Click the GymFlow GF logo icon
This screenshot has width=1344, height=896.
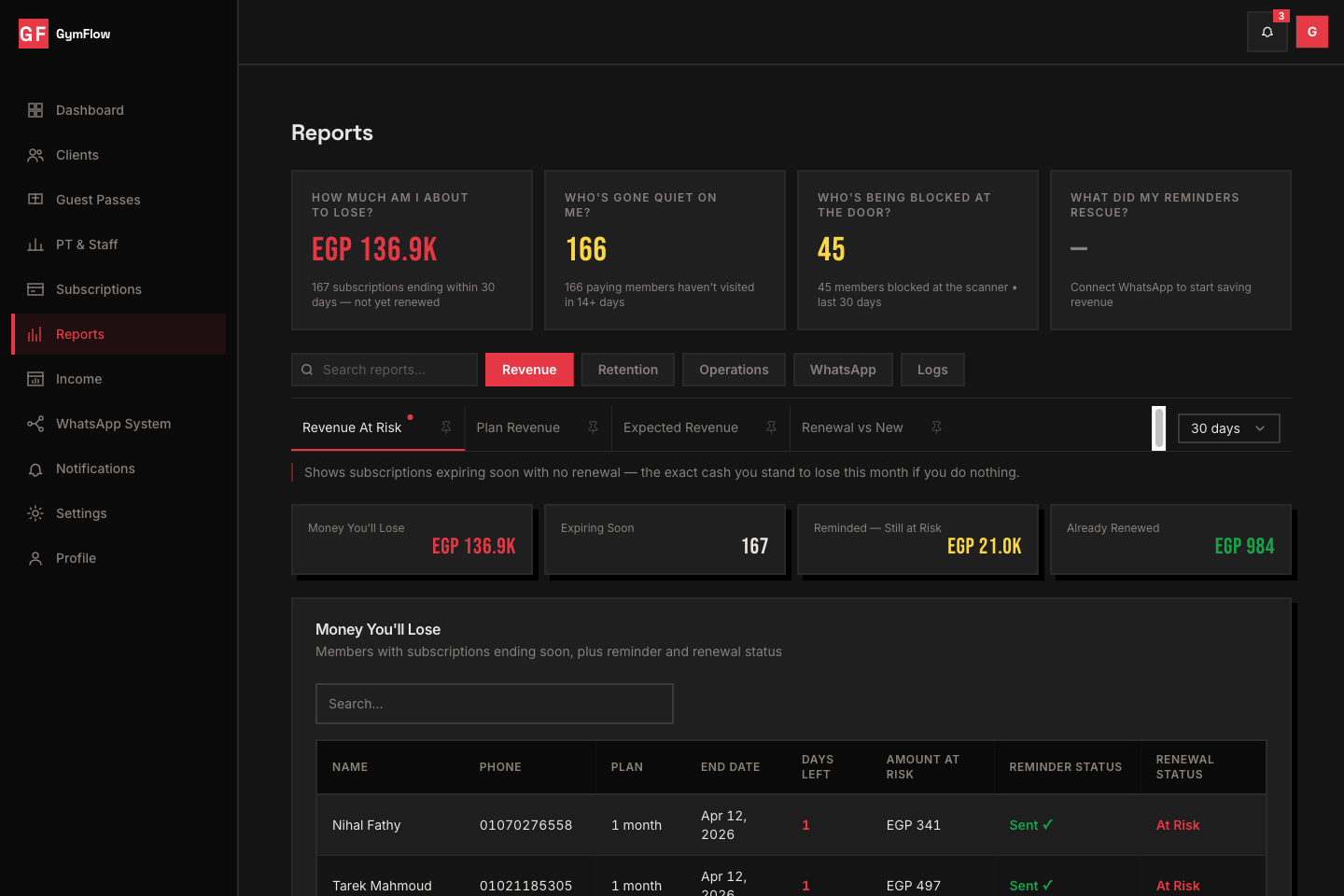pos(34,34)
